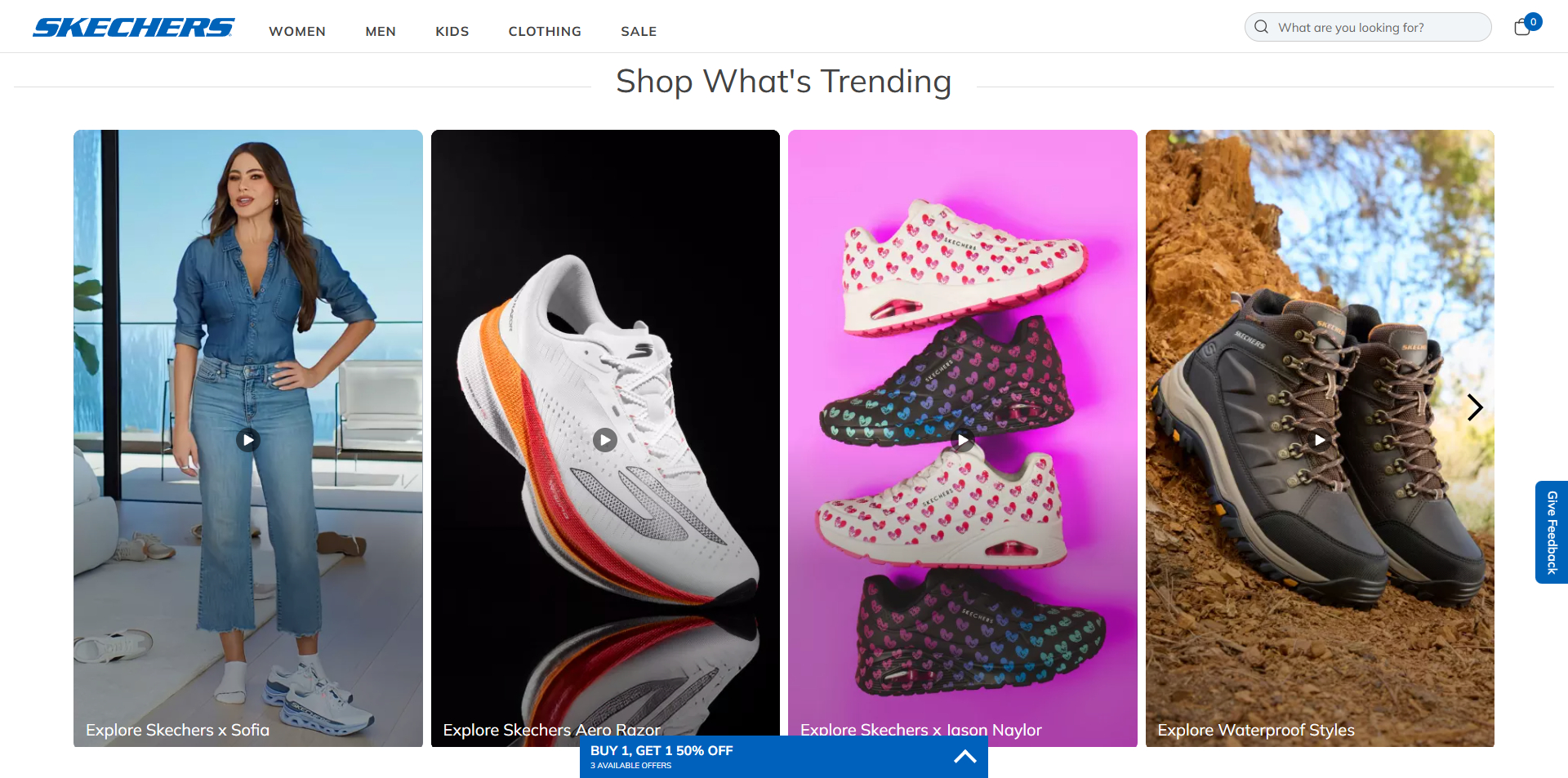This screenshot has width=1568, height=778.
Task: Open the Men menu
Action: (x=381, y=31)
